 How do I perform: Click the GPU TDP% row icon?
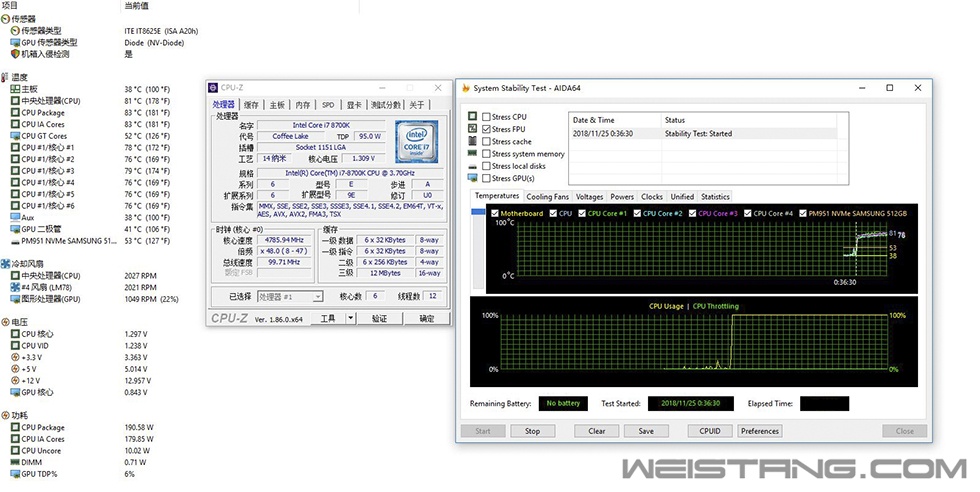pos(16,474)
